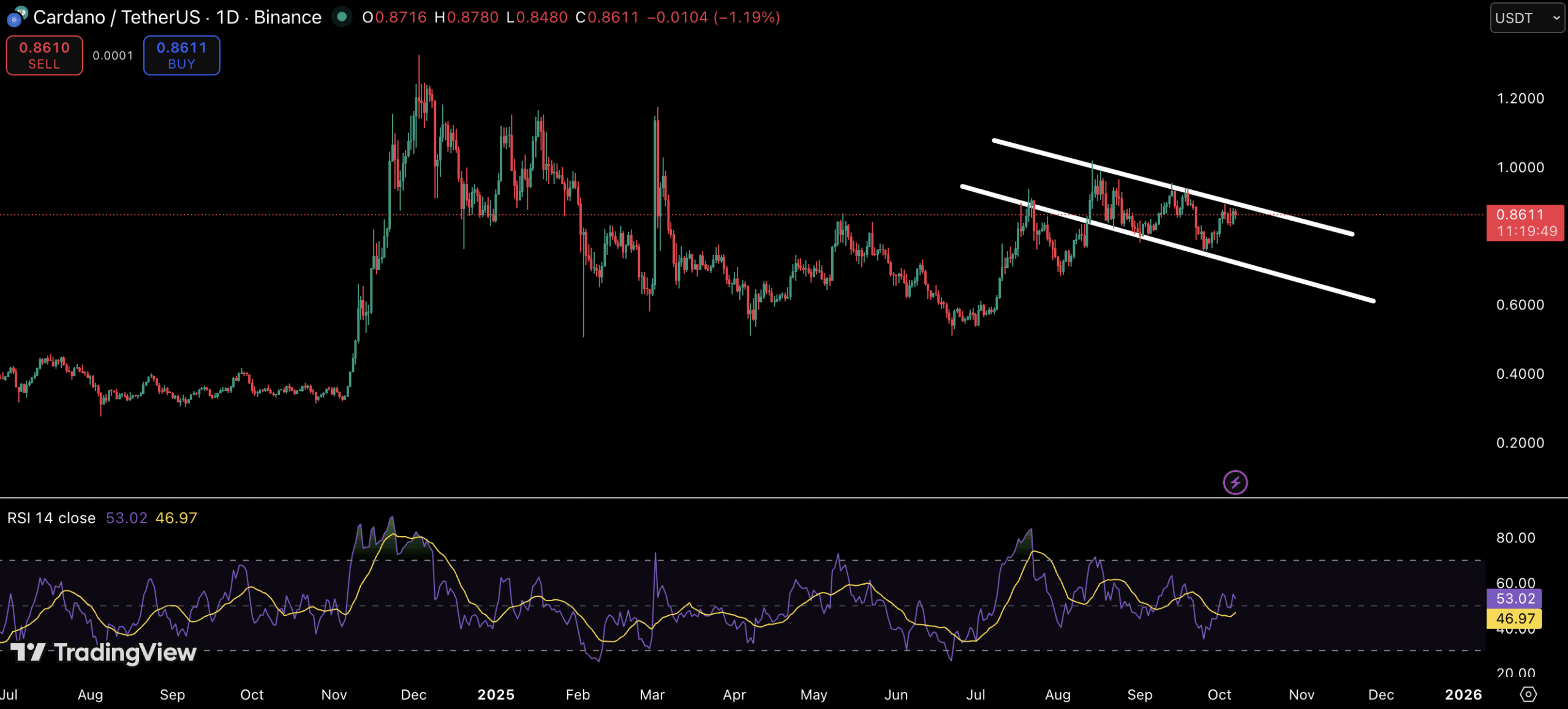Open chart settings gear at bottom right
This screenshot has height=709, width=1568.
click(x=1528, y=694)
